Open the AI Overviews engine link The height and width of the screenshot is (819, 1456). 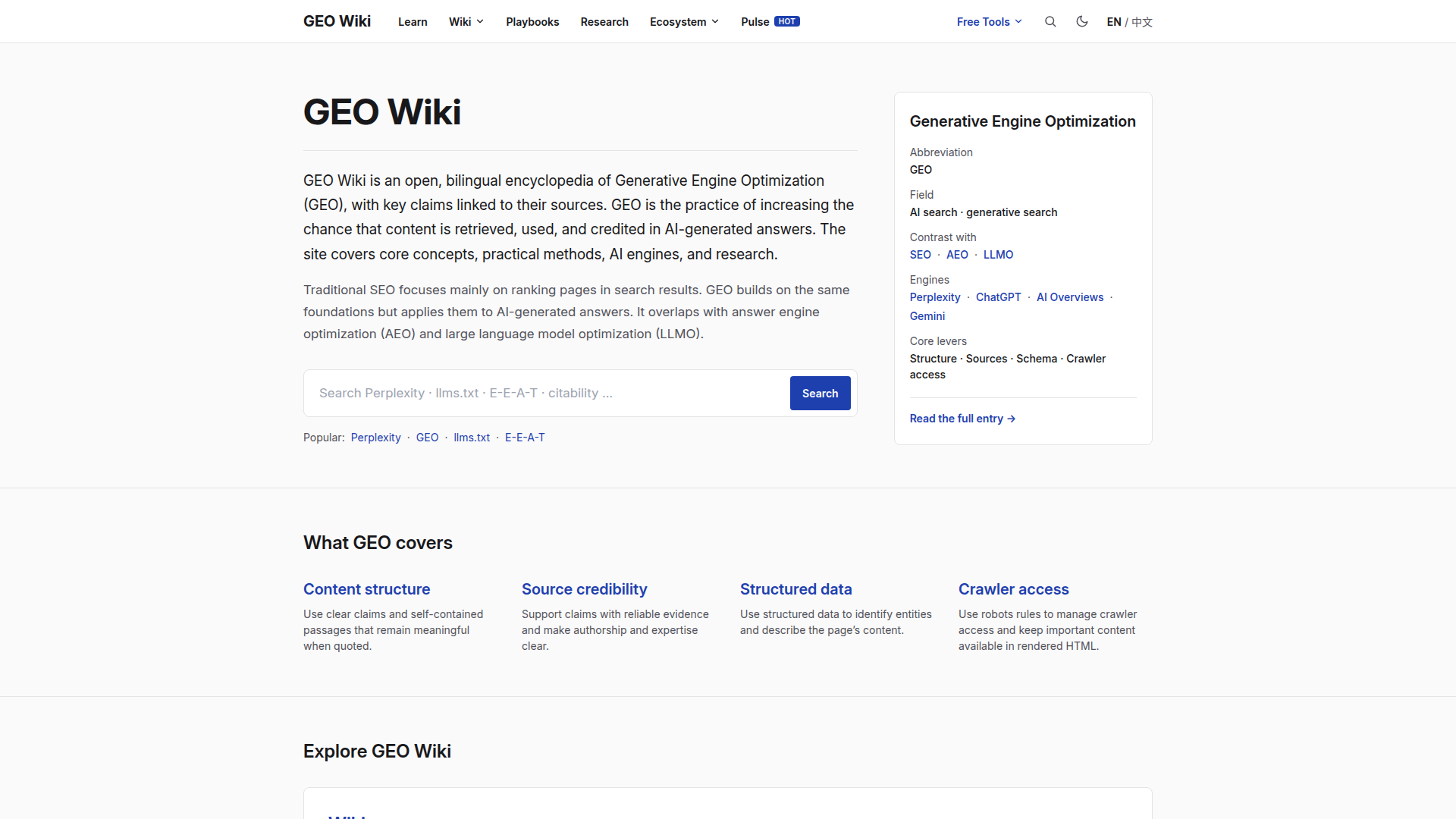coord(1070,297)
